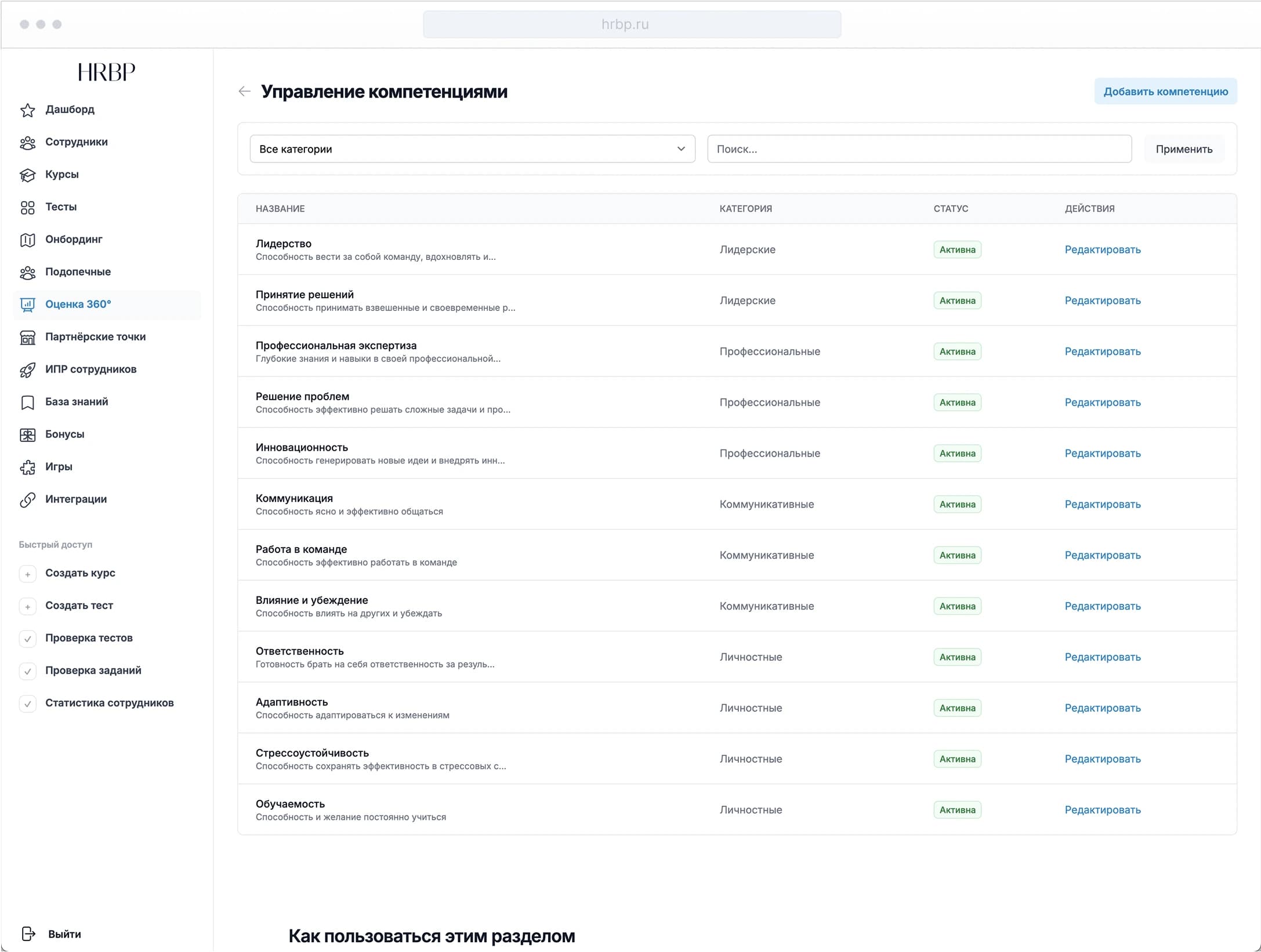Click the ИПР сотрудников rocket icon
Image resolution: width=1261 pixels, height=952 pixels.
pyautogui.click(x=27, y=370)
